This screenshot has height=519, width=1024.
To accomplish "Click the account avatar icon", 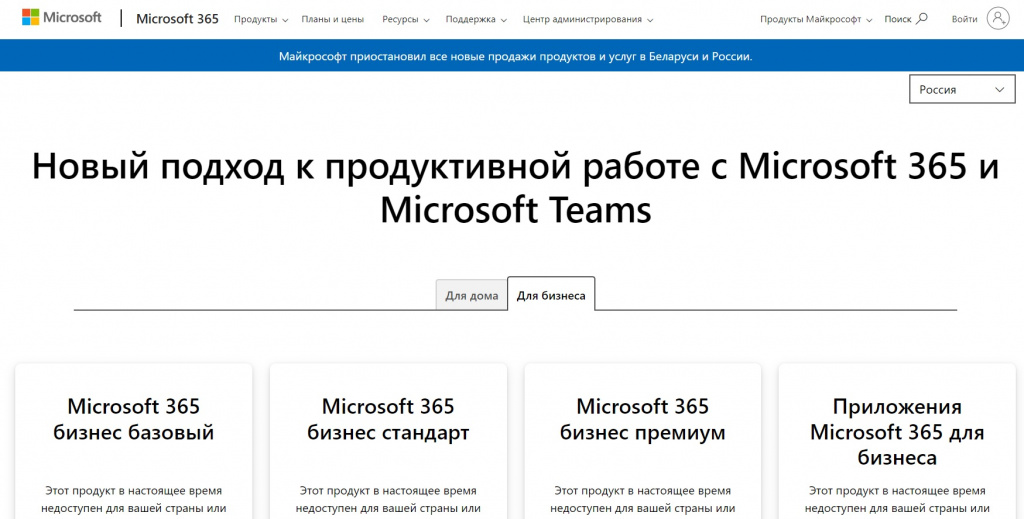I will click(x=998, y=19).
